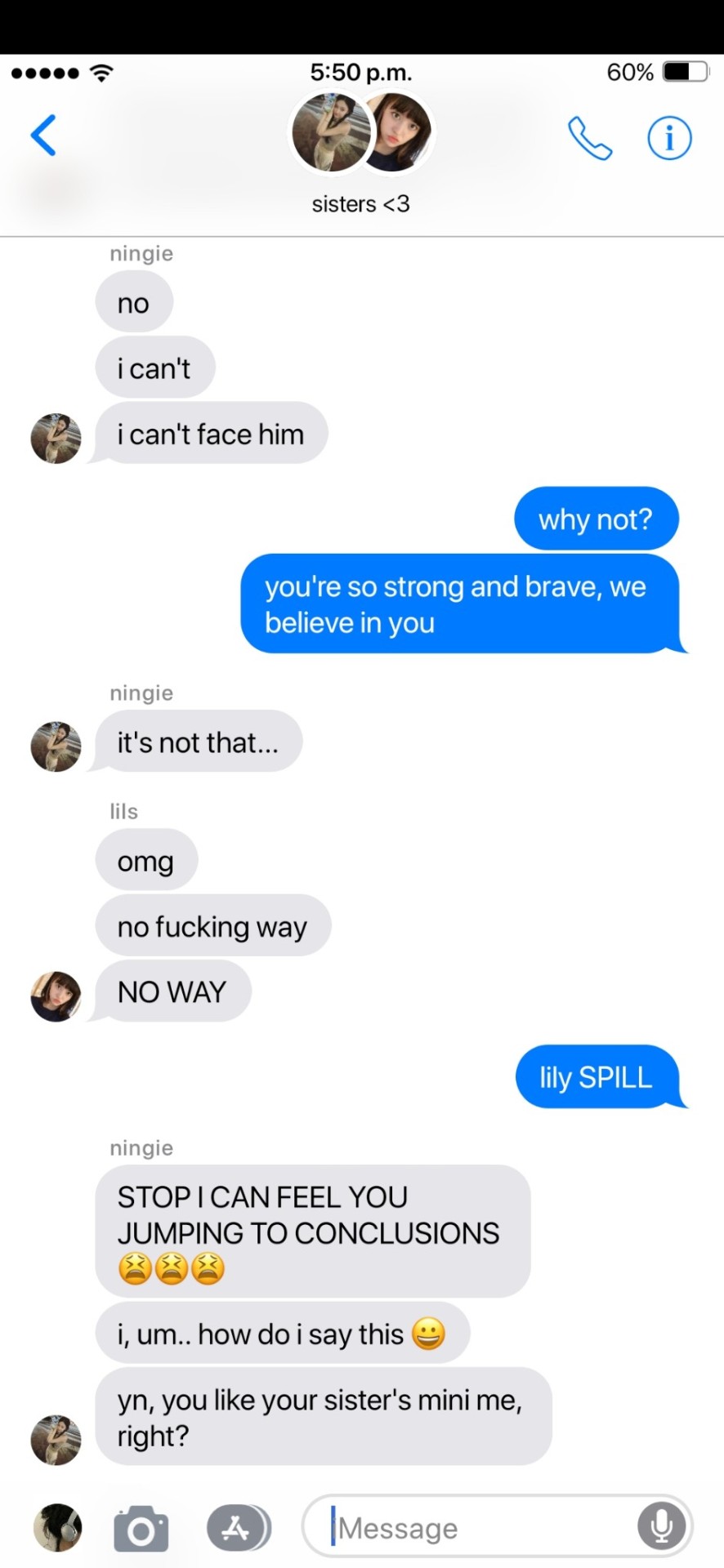724x1568 pixels.
Task: Open the App Store apps icon
Action: [x=239, y=1527]
